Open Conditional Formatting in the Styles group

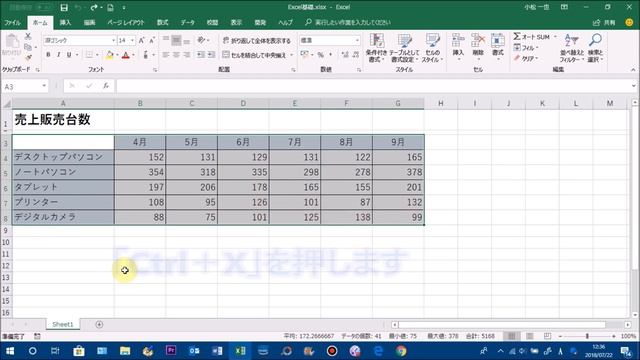click(376, 48)
